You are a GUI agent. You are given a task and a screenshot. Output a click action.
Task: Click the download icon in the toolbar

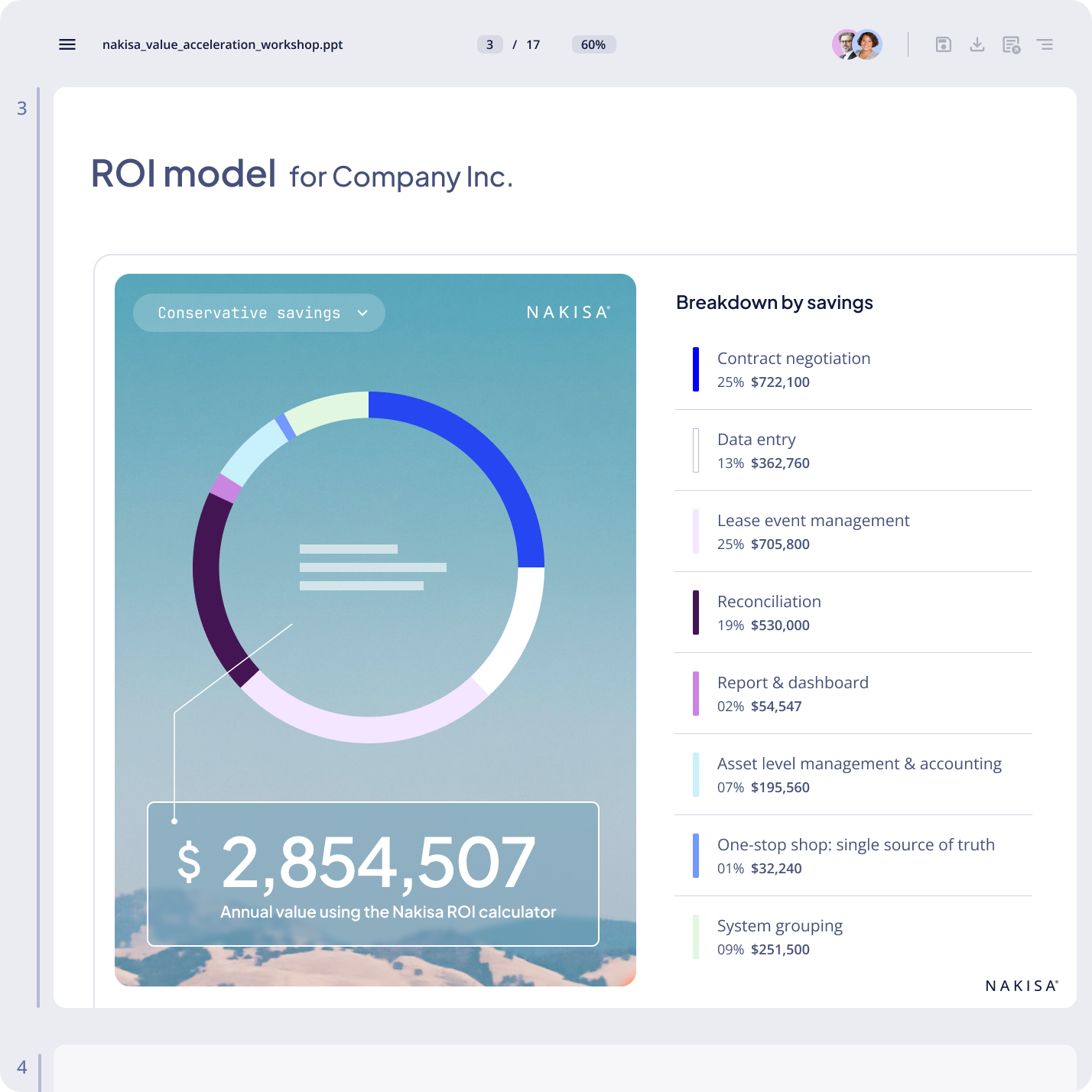pos(977,44)
